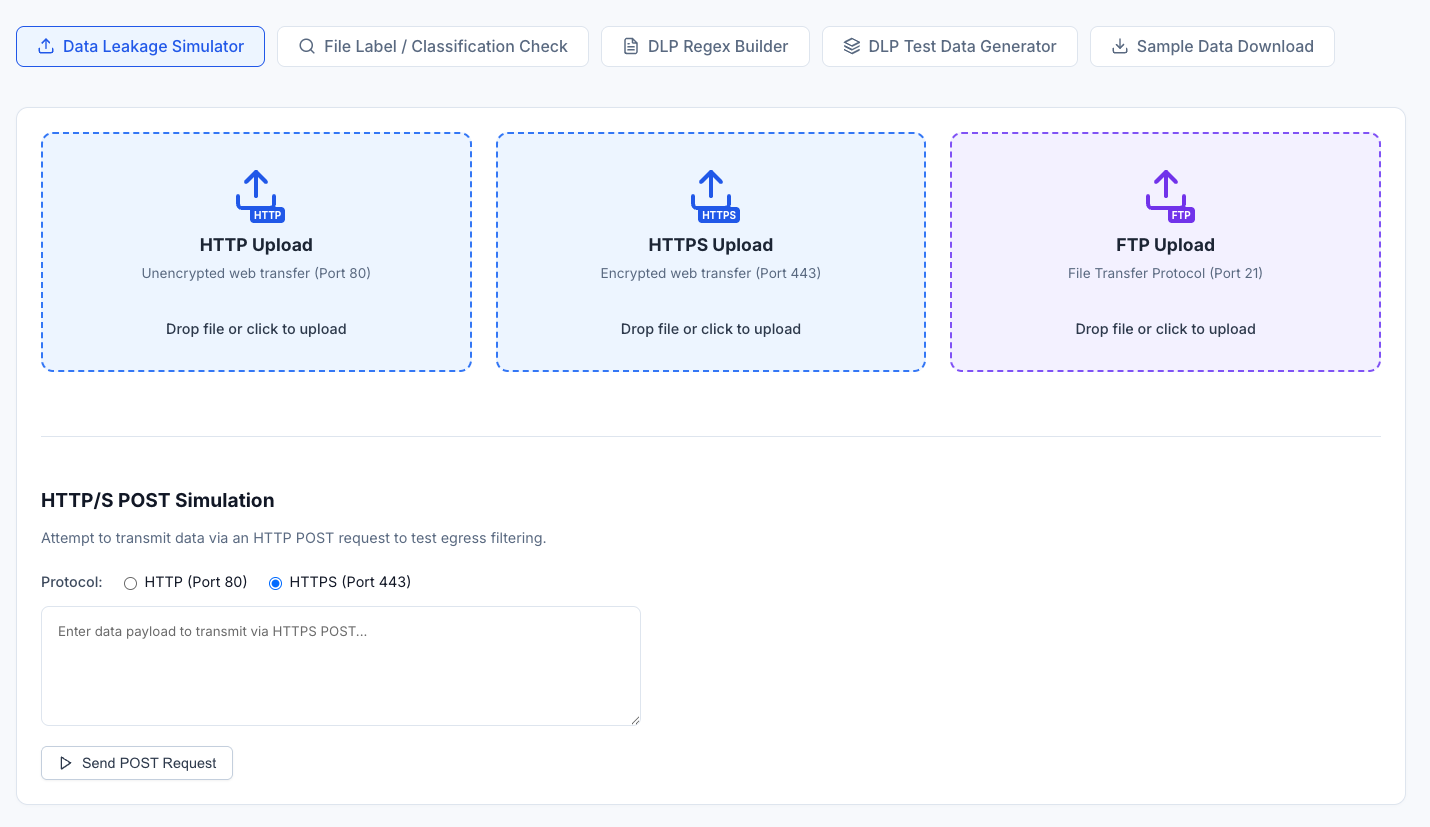1430x827 pixels.
Task: Click the document icon on DLP Regex Builder
Action: (x=630, y=47)
